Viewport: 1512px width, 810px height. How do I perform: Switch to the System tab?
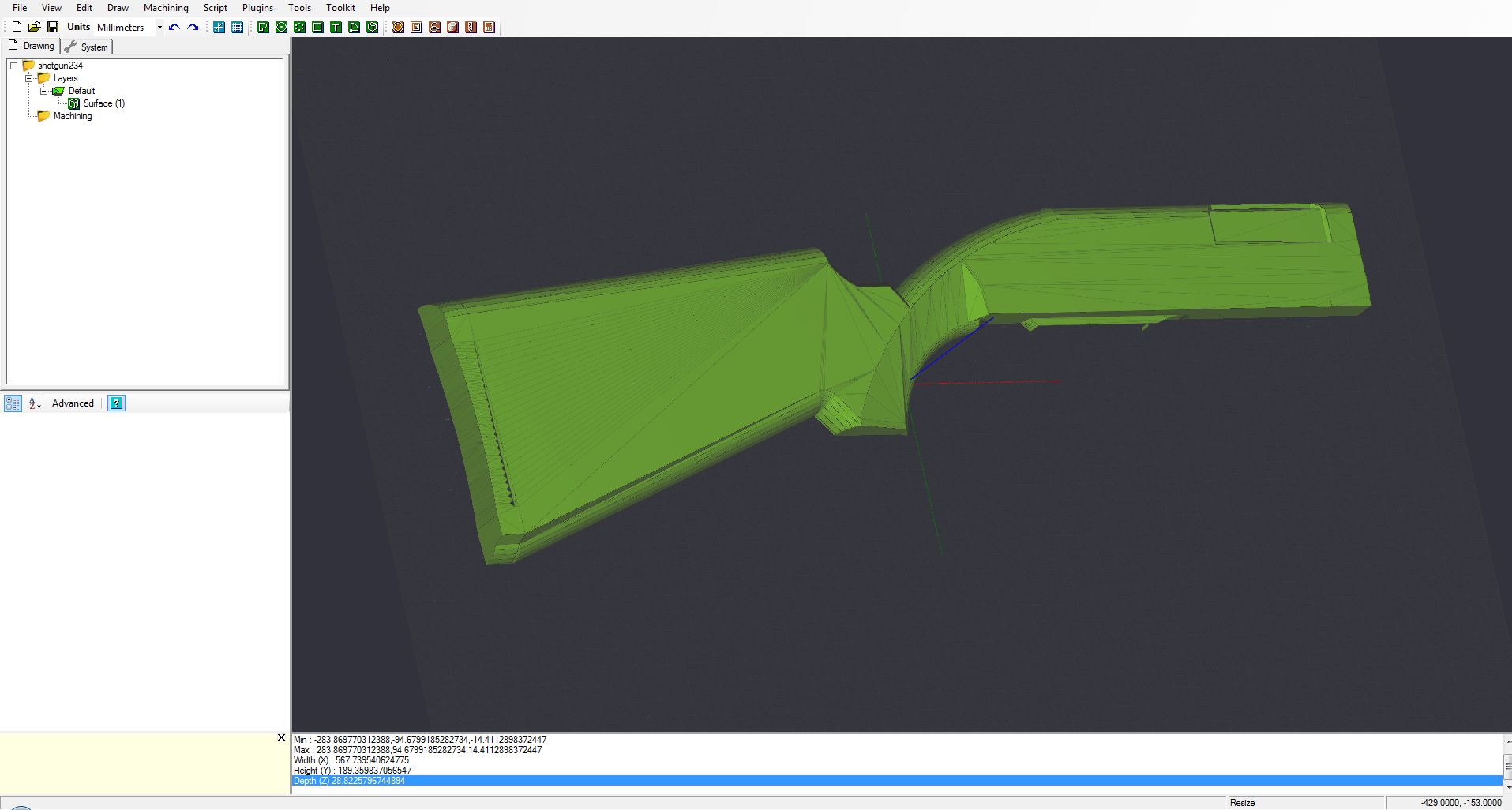(x=88, y=47)
